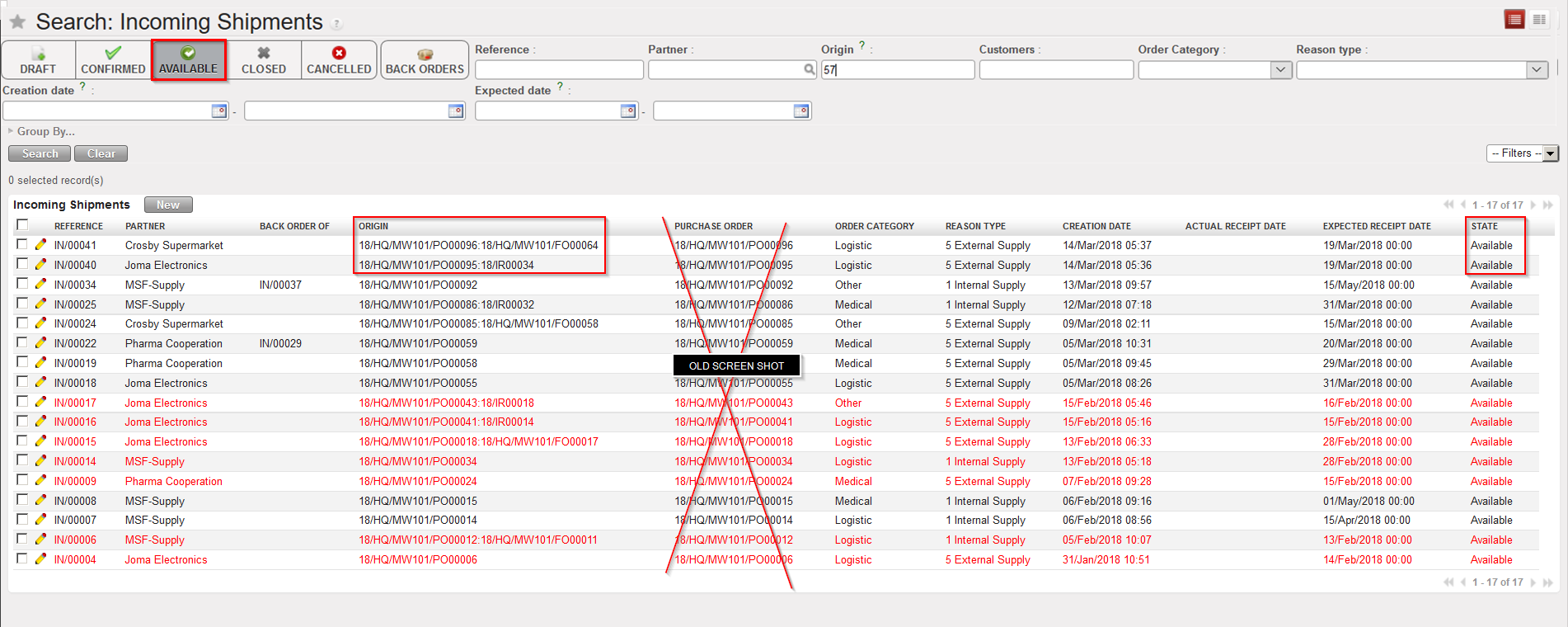Image resolution: width=1568 pixels, height=627 pixels.
Task: Open the first Expected date calendar icon
Action: coord(628,111)
